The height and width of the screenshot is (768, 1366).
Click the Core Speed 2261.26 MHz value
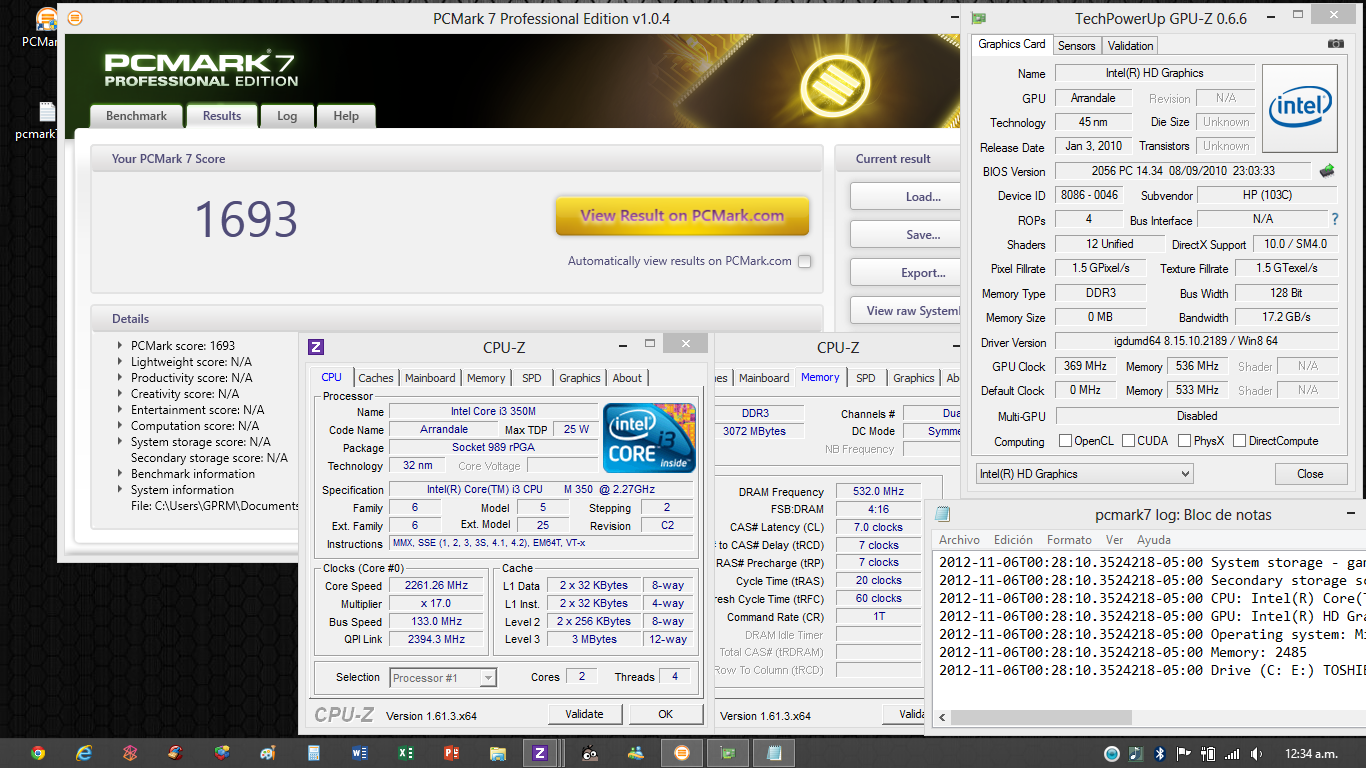[436, 586]
